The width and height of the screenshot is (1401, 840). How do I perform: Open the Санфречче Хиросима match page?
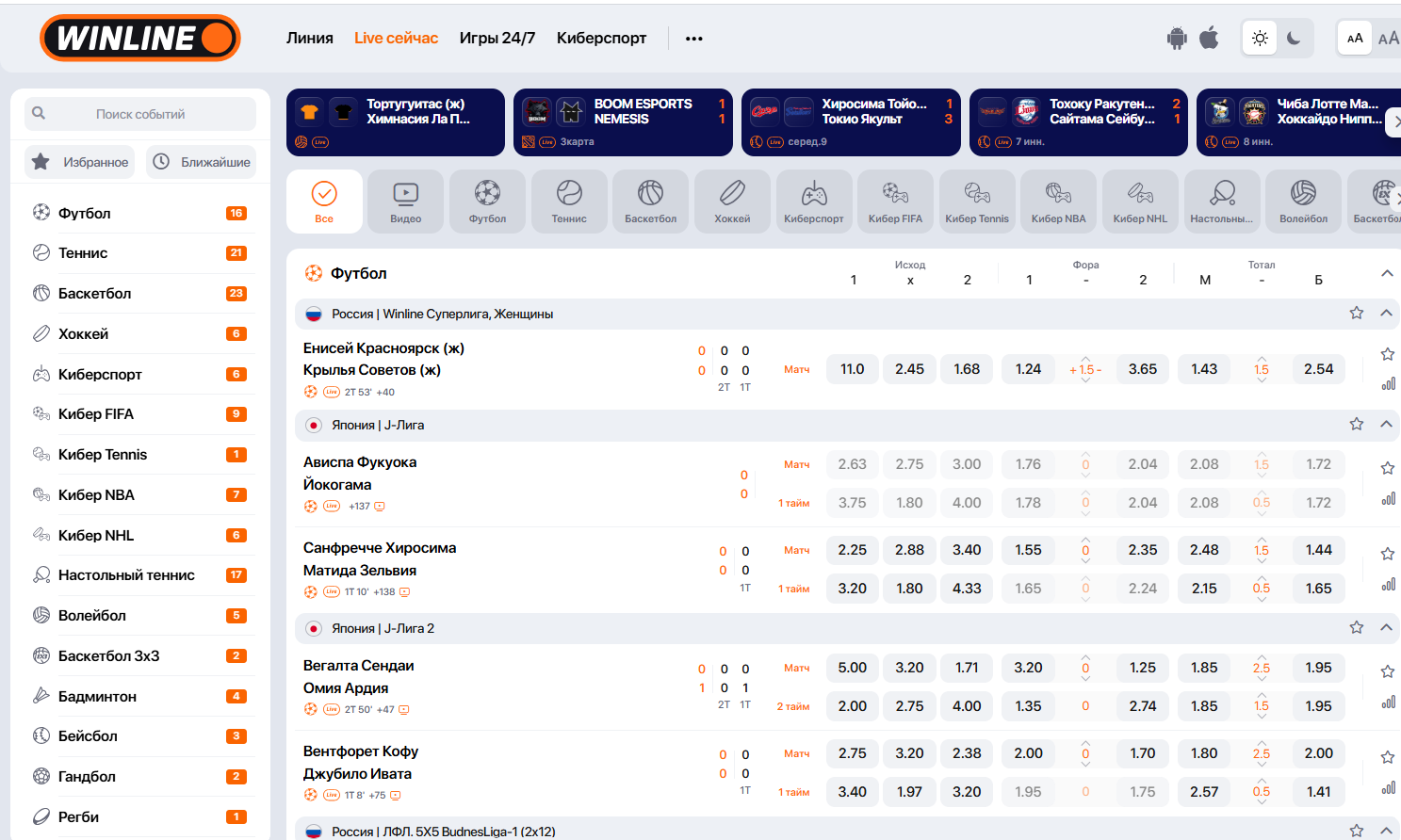(380, 559)
